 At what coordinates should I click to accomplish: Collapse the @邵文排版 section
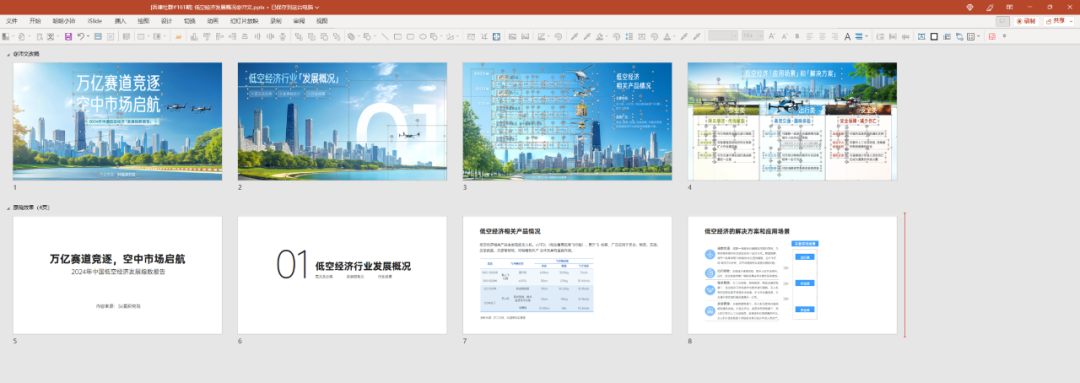[x=8, y=54]
